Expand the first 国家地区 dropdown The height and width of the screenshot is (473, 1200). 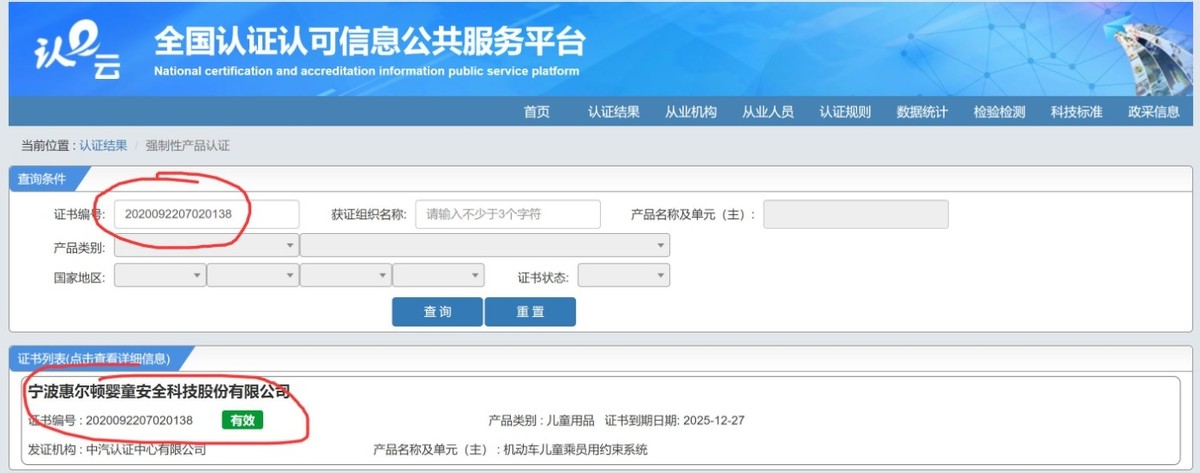tap(160, 276)
